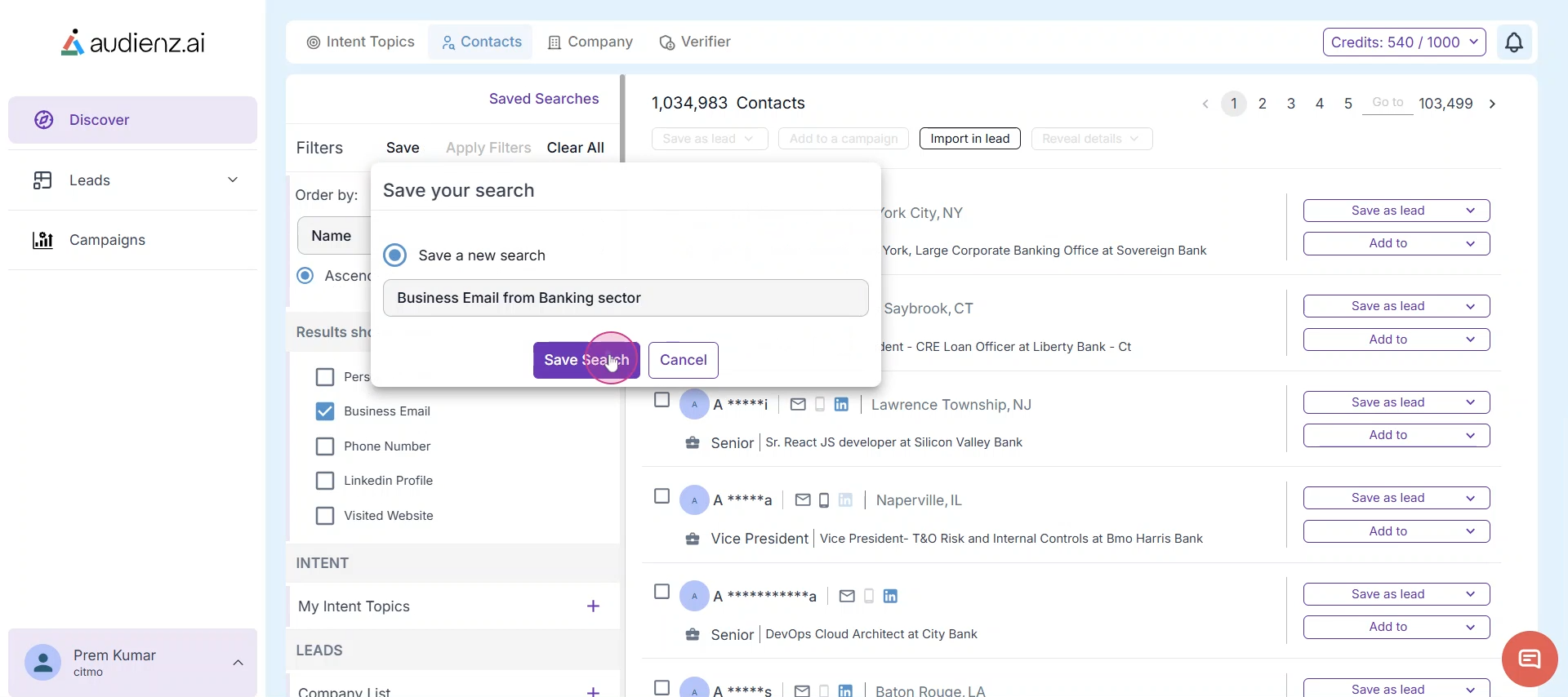
Task: Switch to the Intent Topics tab
Action: (x=360, y=42)
